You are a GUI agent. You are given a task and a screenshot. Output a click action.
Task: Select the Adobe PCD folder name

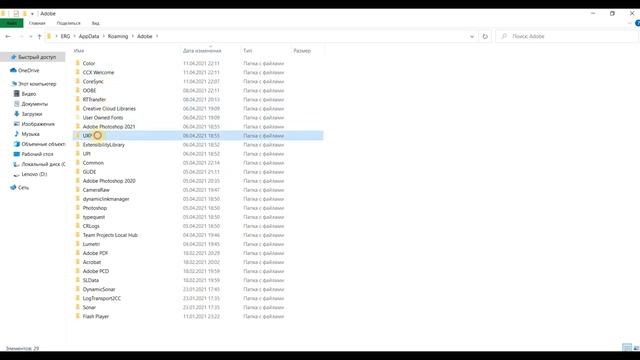tap(96, 271)
